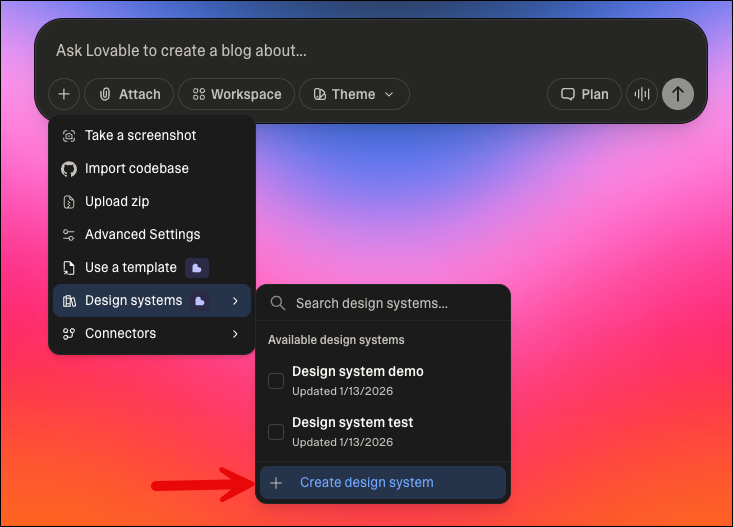Click the Workspace grid icon
Screen dimensions: 733x527
(x=199, y=94)
